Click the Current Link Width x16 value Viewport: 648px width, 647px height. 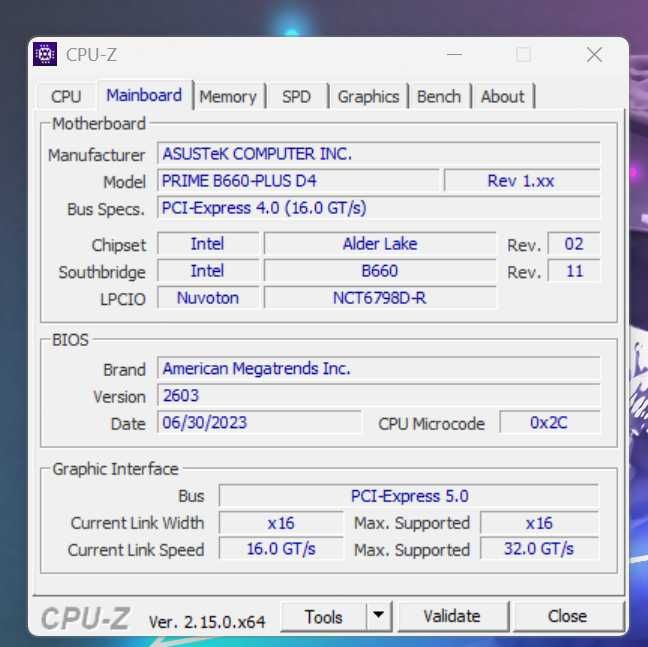point(281,523)
